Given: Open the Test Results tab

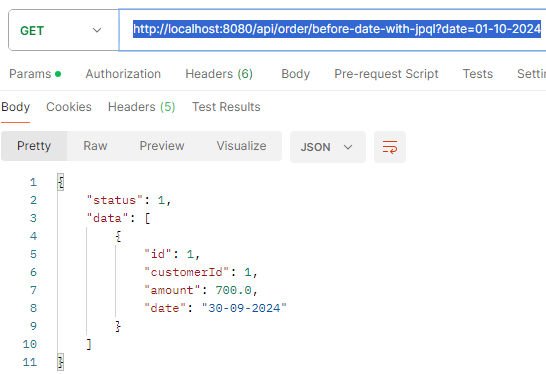Looking at the screenshot, I should 226,107.
